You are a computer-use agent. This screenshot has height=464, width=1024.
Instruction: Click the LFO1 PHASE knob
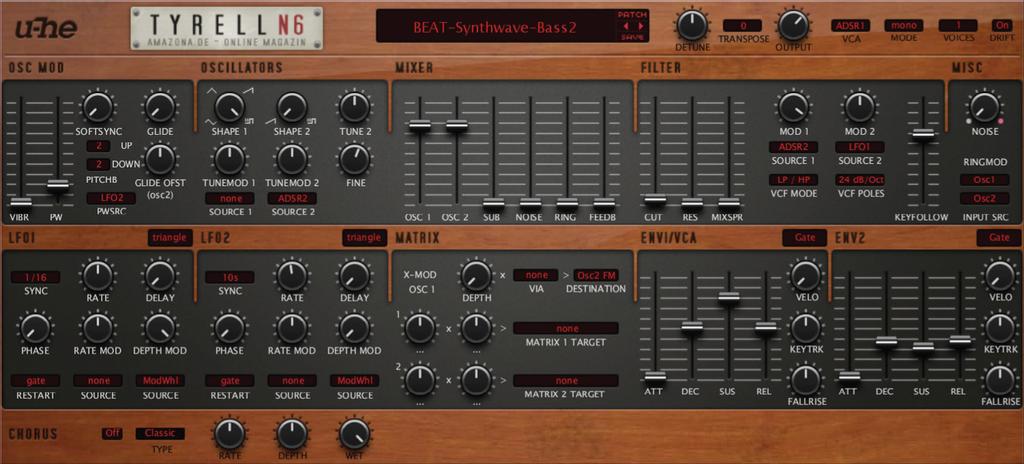click(x=35, y=328)
